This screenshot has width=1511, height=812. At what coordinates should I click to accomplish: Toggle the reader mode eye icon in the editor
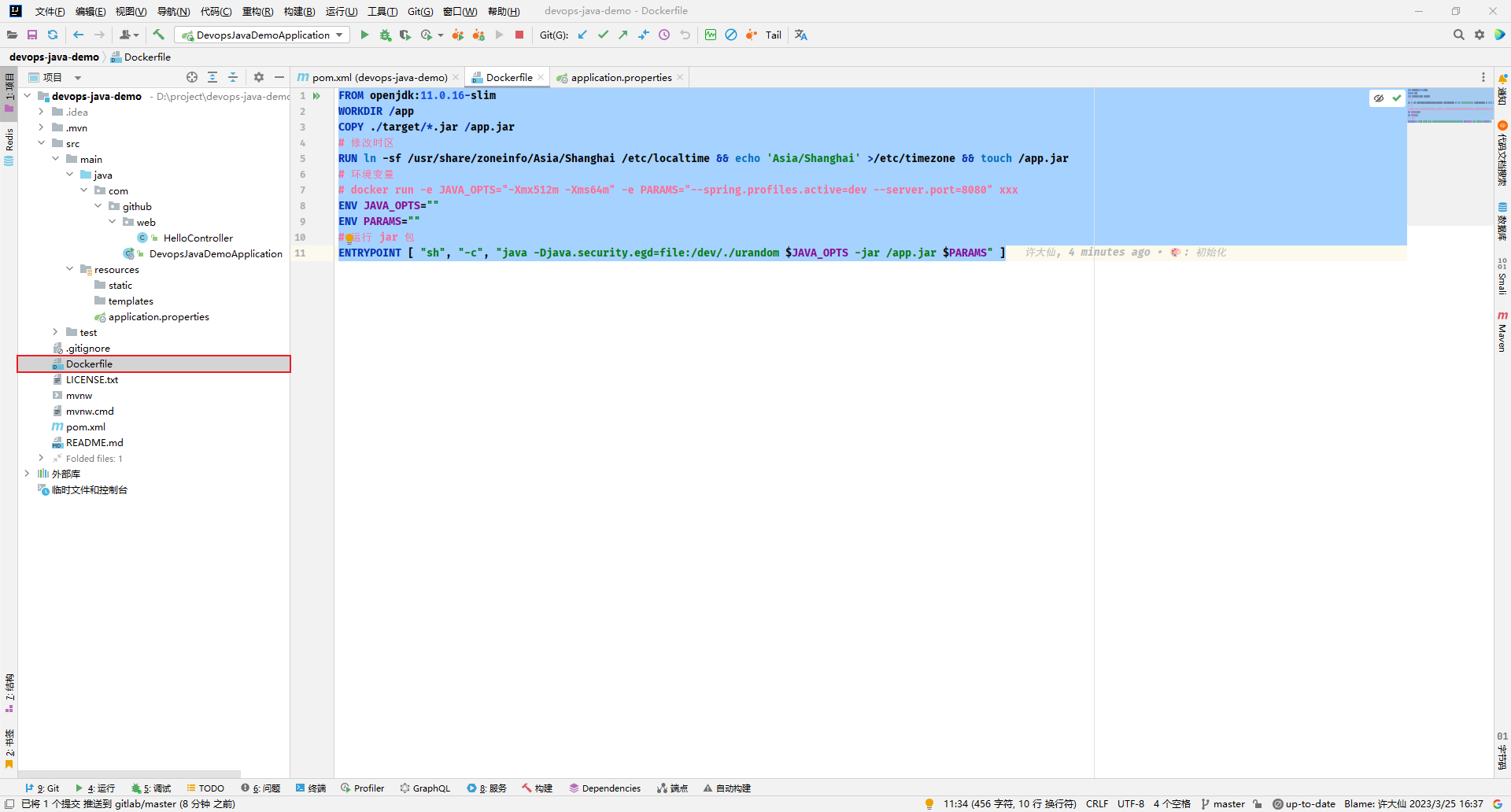pos(1379,98)
